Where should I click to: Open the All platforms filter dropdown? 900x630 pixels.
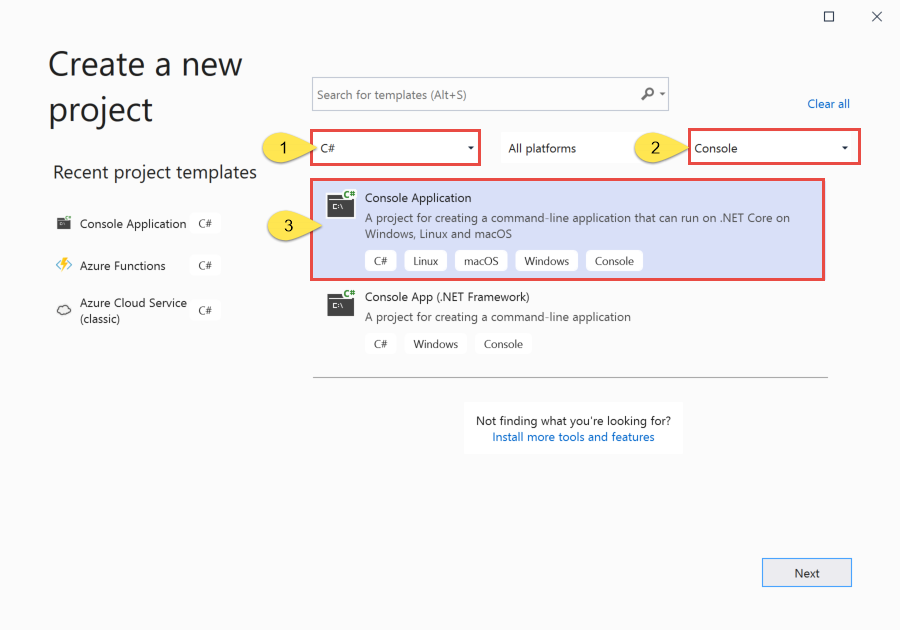(x=565, y=148)
